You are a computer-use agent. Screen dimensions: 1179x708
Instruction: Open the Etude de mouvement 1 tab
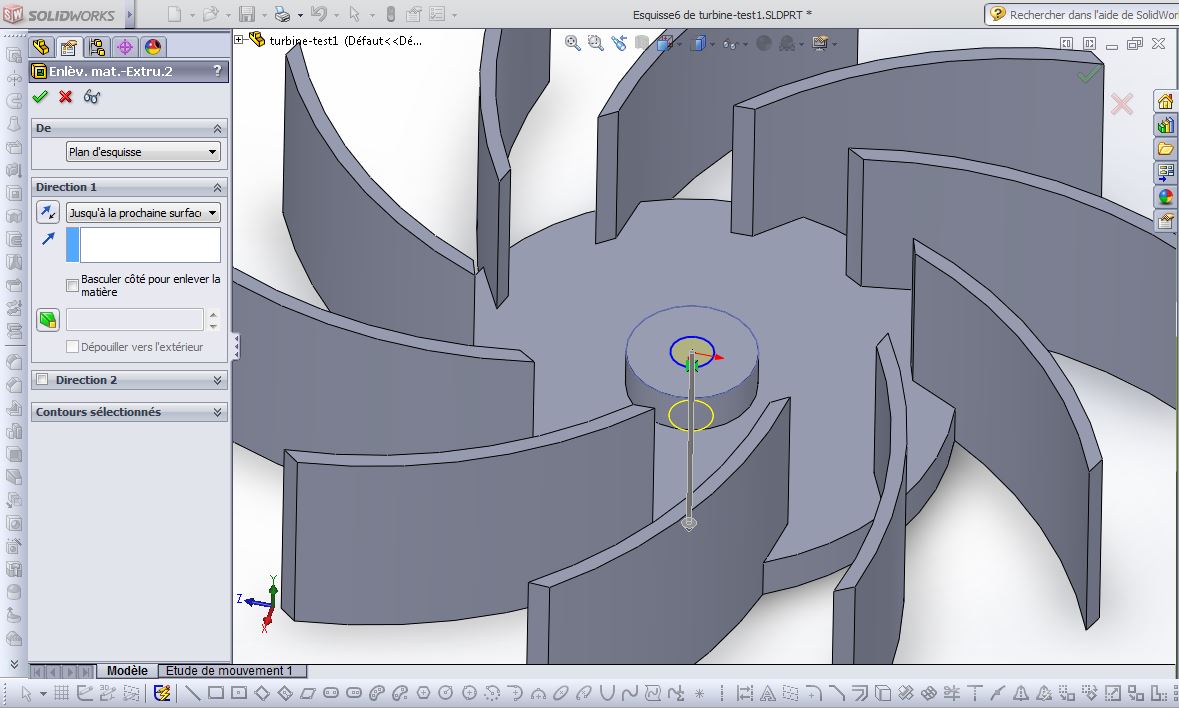click(230, 670)
